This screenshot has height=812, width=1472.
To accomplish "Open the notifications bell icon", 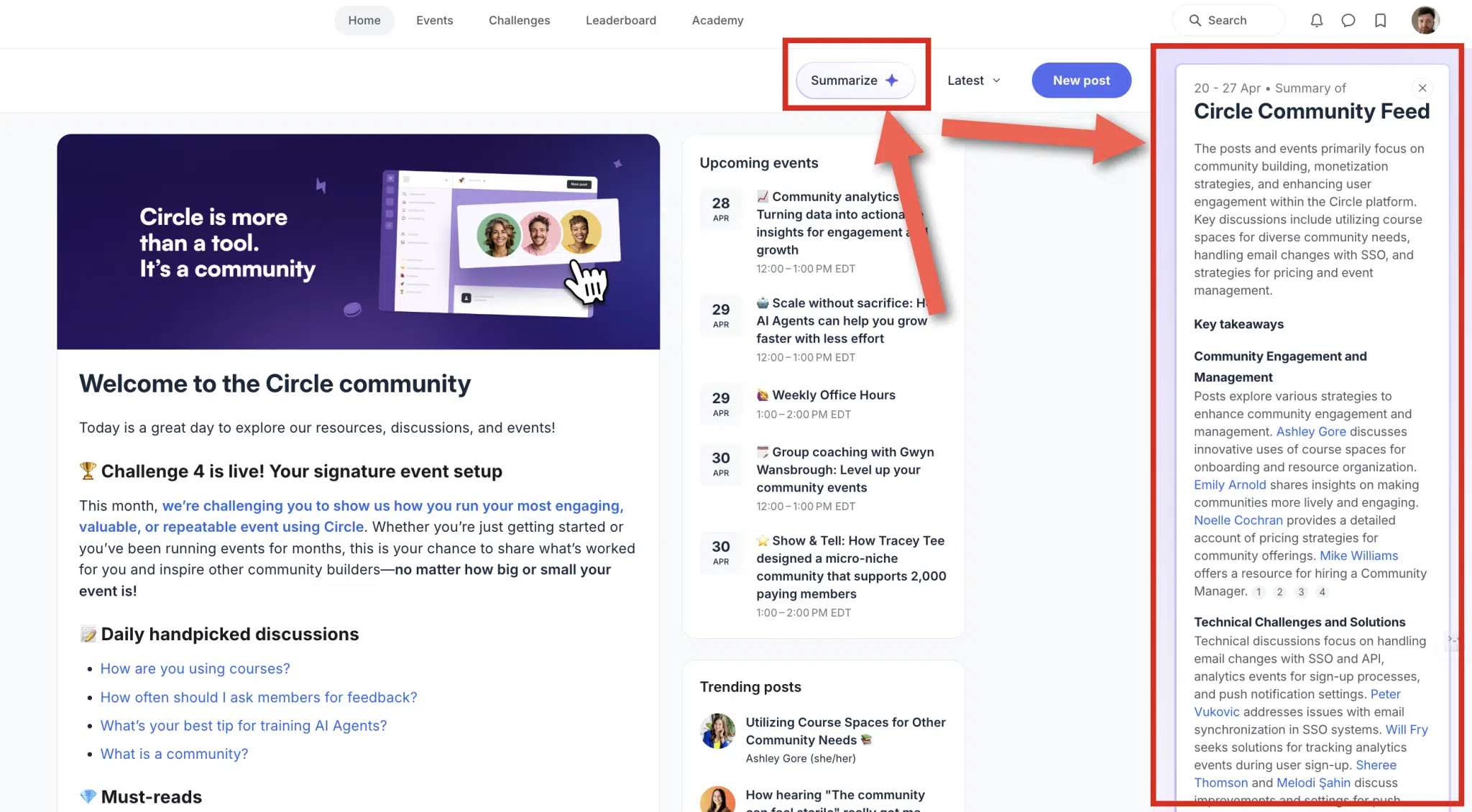I will point(1316,20).
